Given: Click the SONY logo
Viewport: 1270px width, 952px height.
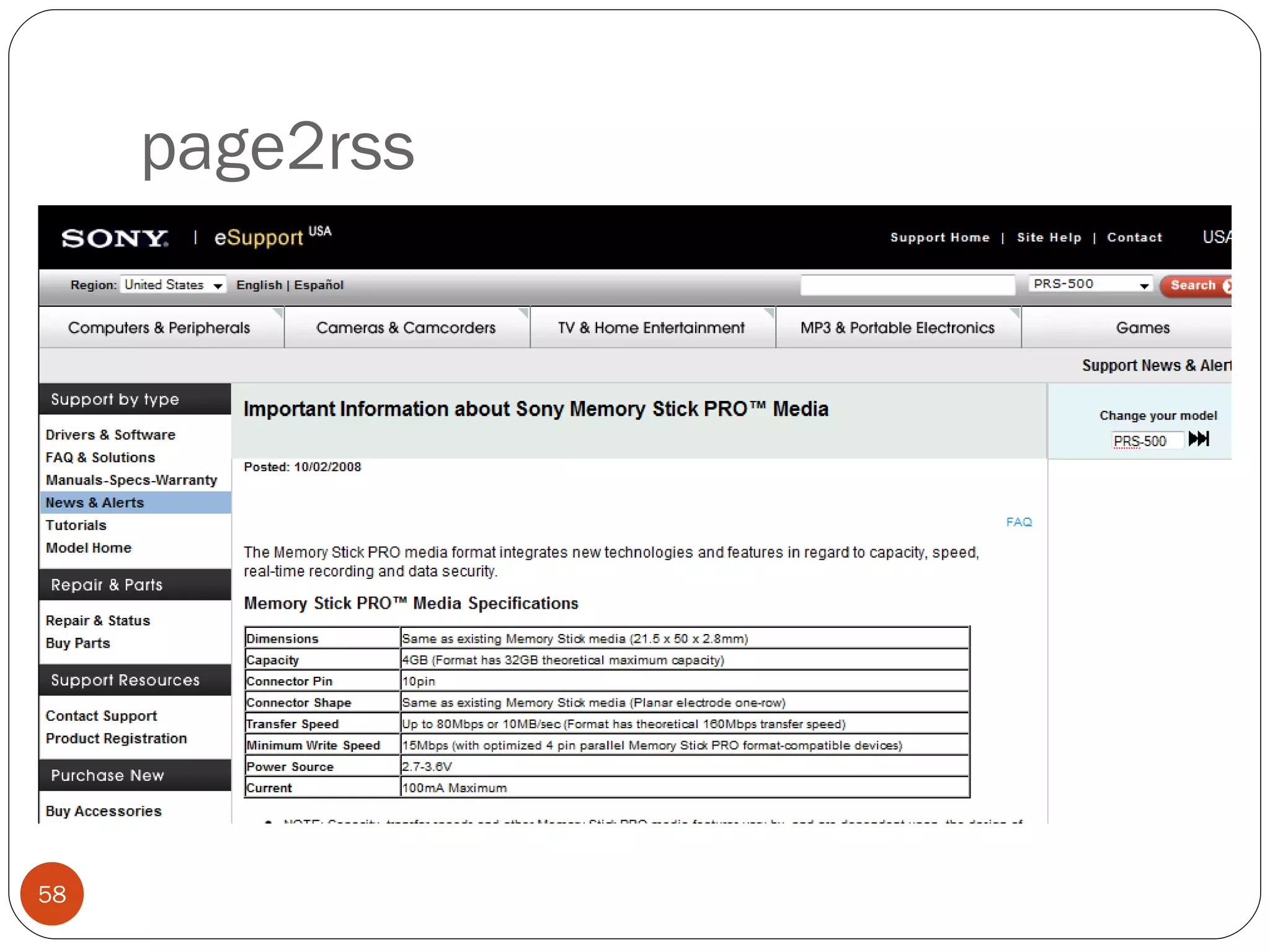Looking at the screenshot, I should point(114,238).
